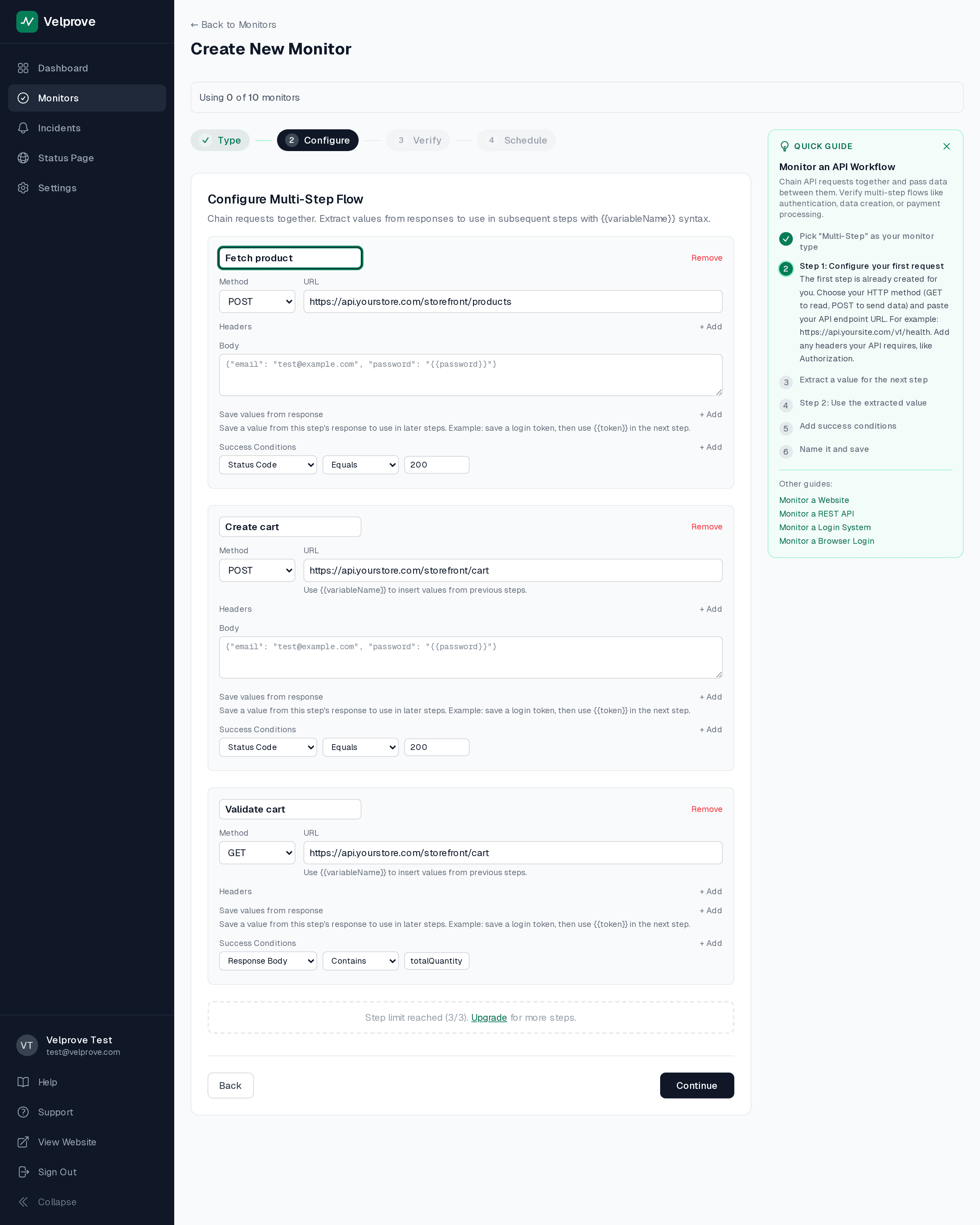Open Dashboard from the sidebar
The image size is (980, 1225).
pos(87,68)
